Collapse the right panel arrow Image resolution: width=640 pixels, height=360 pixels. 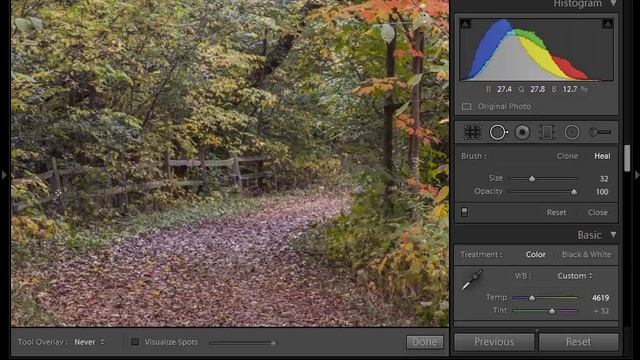coord(636,175)
